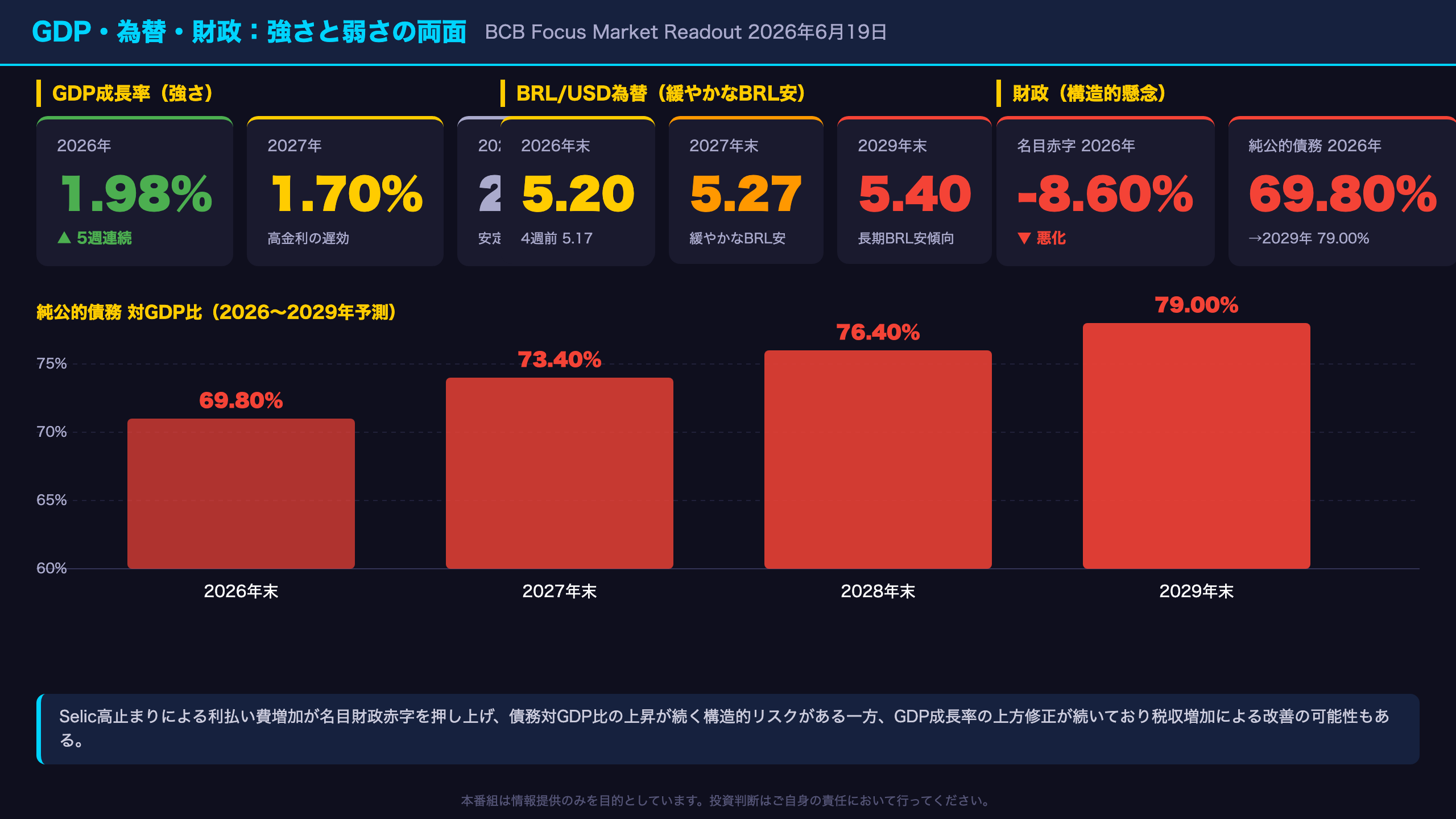Click the nominal deficit value -8.60%

point(1105,194)
